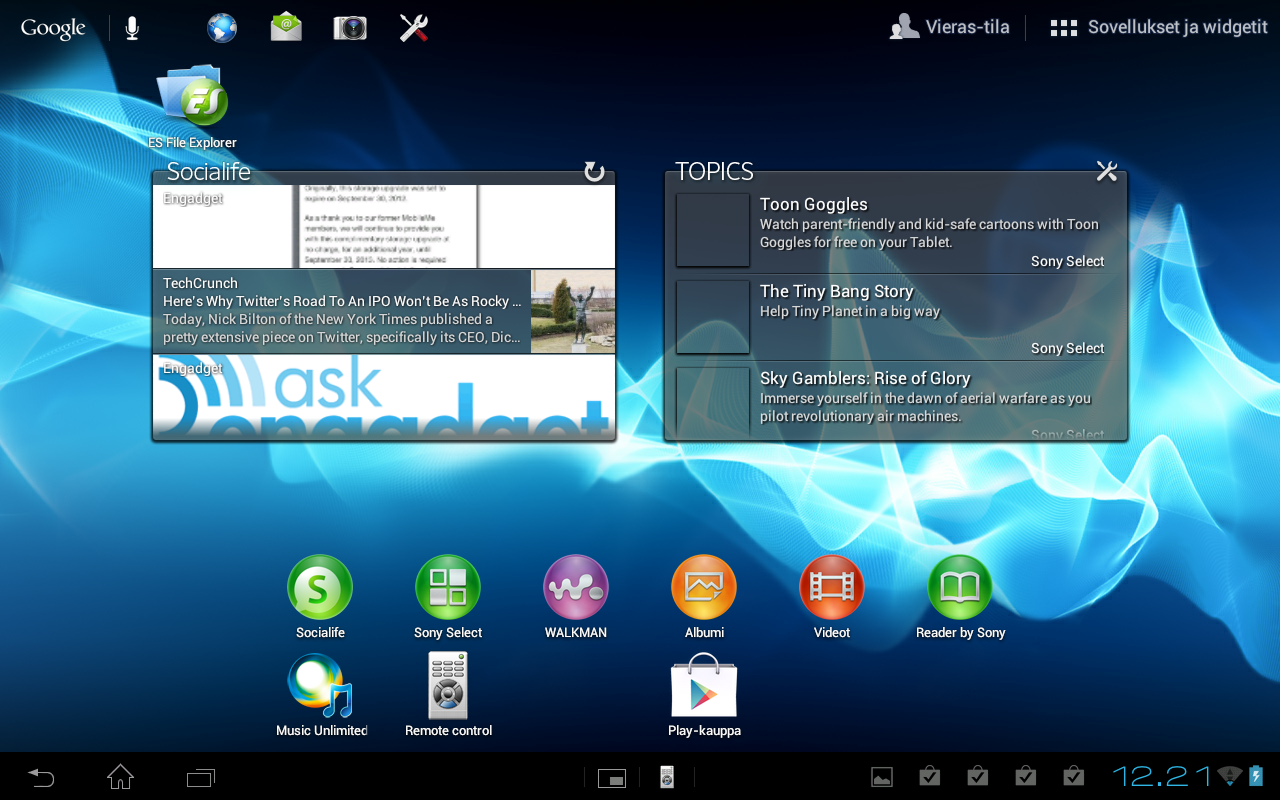The image size is (1280, 800).
Task: Open the top Engadget post with document image
Action: [384, 226]
